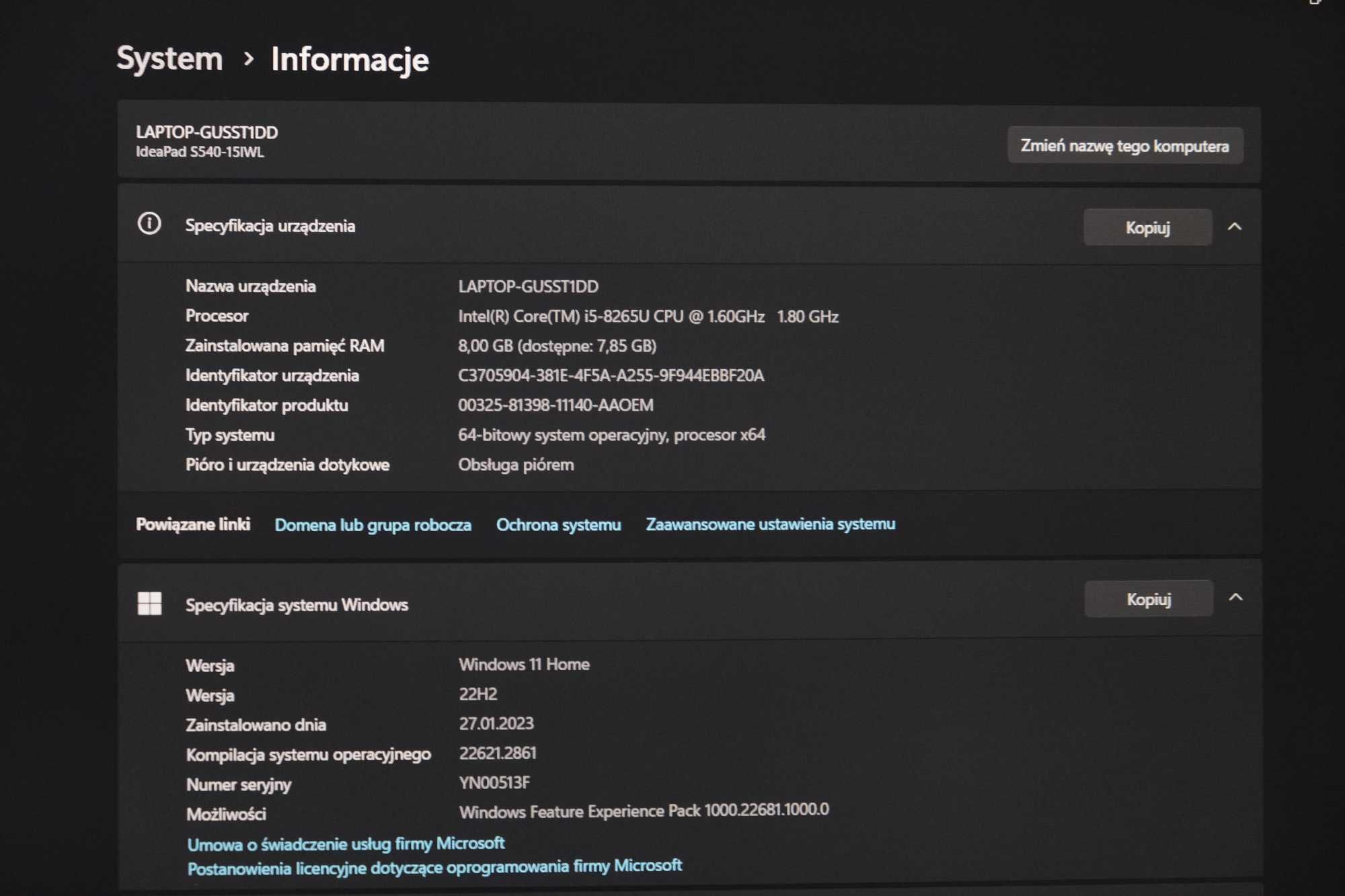Click the Identyfikator urządzenia label
The image size is (1345, 896).
[272, 376]
